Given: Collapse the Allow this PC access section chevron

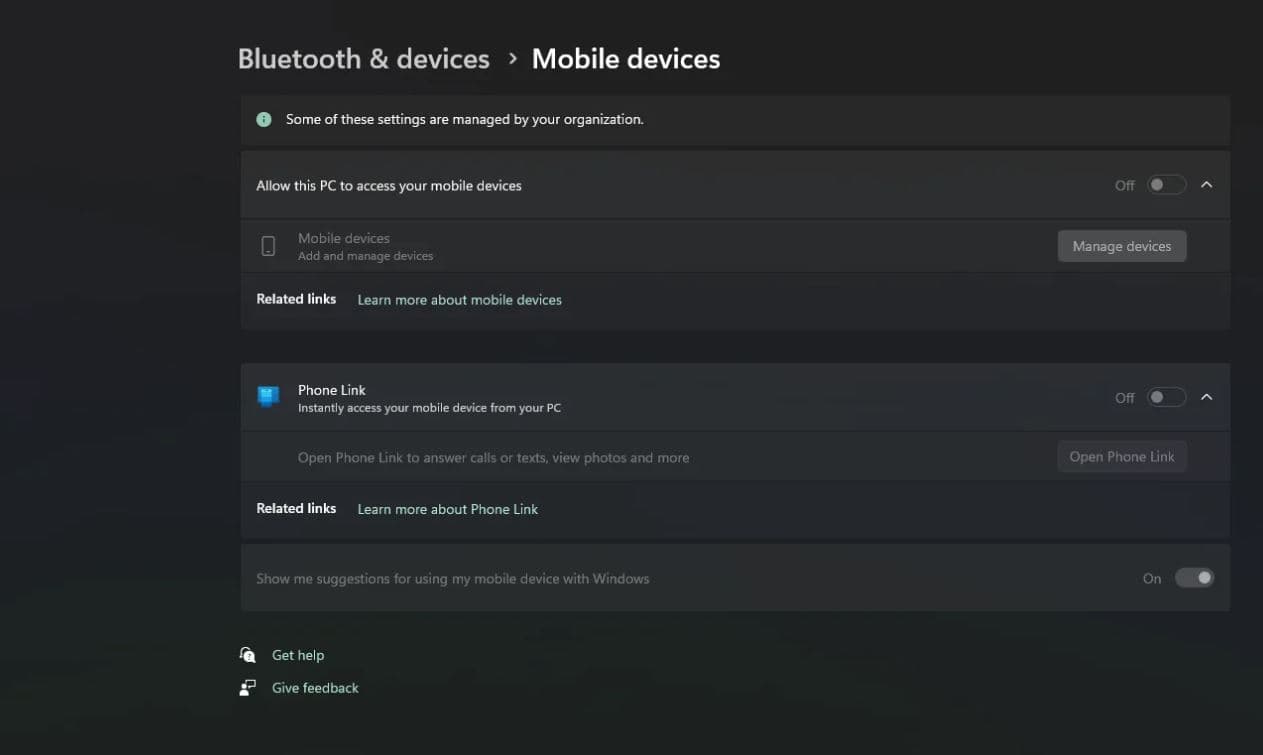Looking at the screenshot, I should (x=1207, y=185).
